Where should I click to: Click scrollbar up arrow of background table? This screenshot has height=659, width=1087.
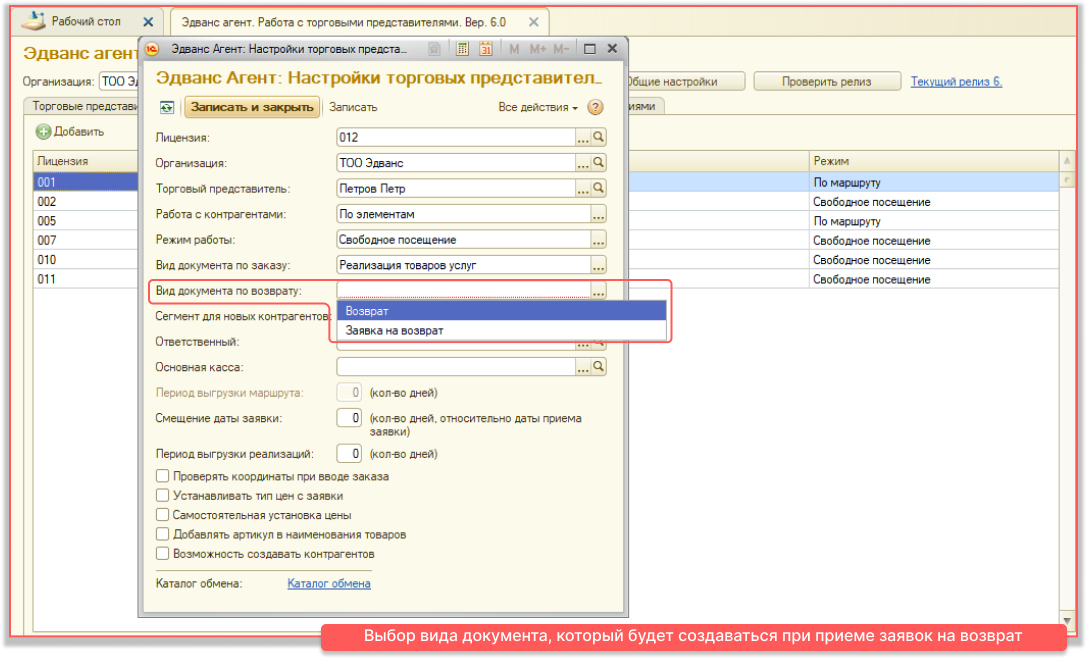coord(1067,161)
